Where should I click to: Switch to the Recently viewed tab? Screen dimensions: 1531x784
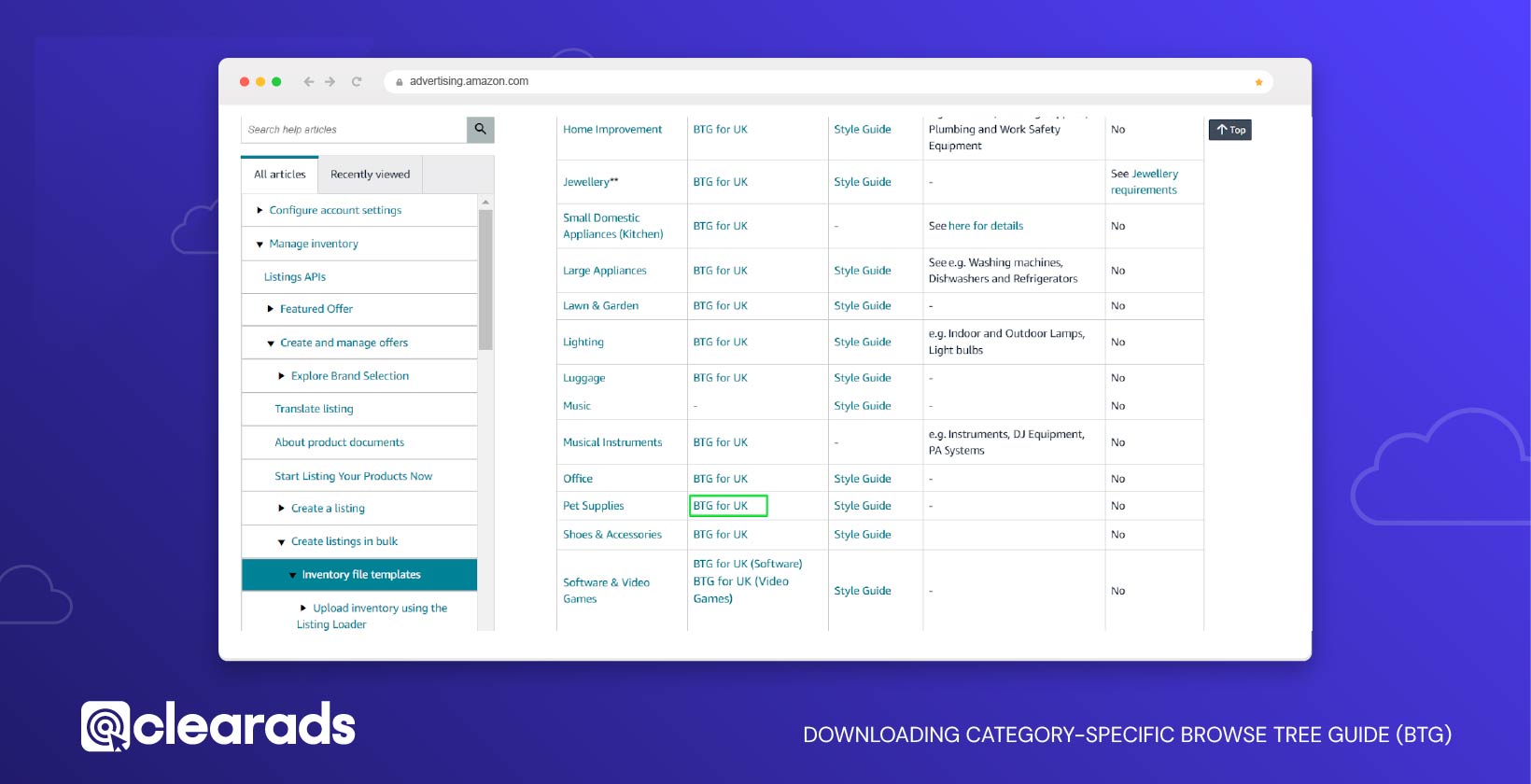[x=371, y=175]
